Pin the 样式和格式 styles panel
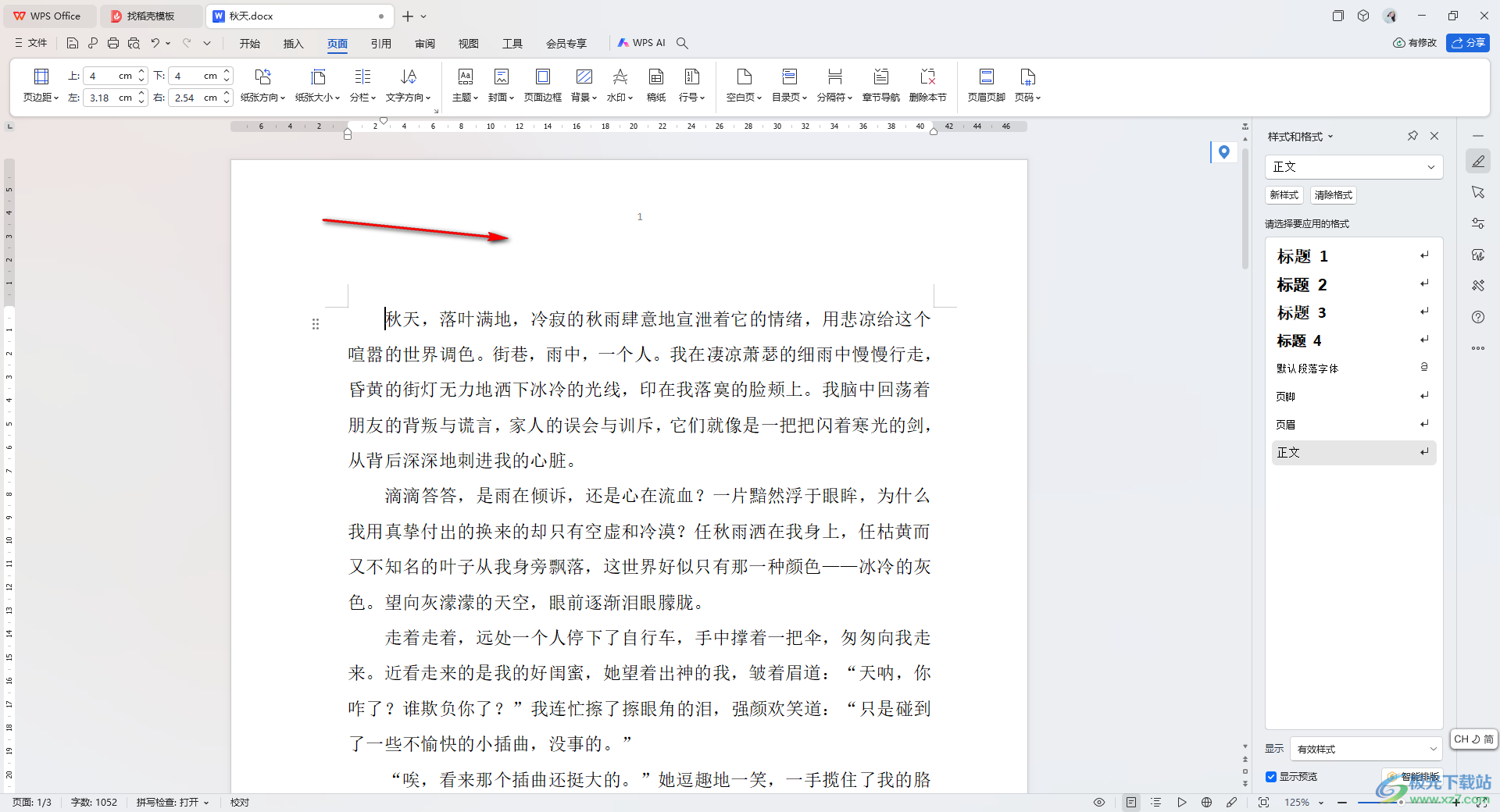1500x812 pixels. [x=1412, y=136]
